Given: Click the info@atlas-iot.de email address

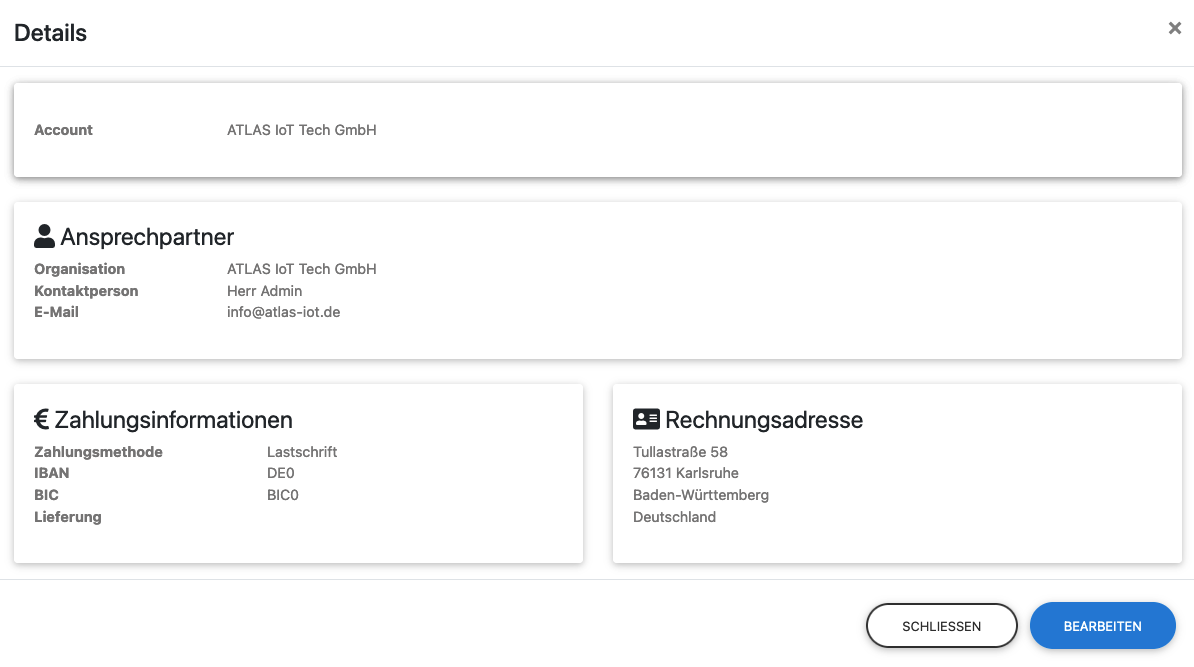Looking at the screenshot, I should (283, 312).
